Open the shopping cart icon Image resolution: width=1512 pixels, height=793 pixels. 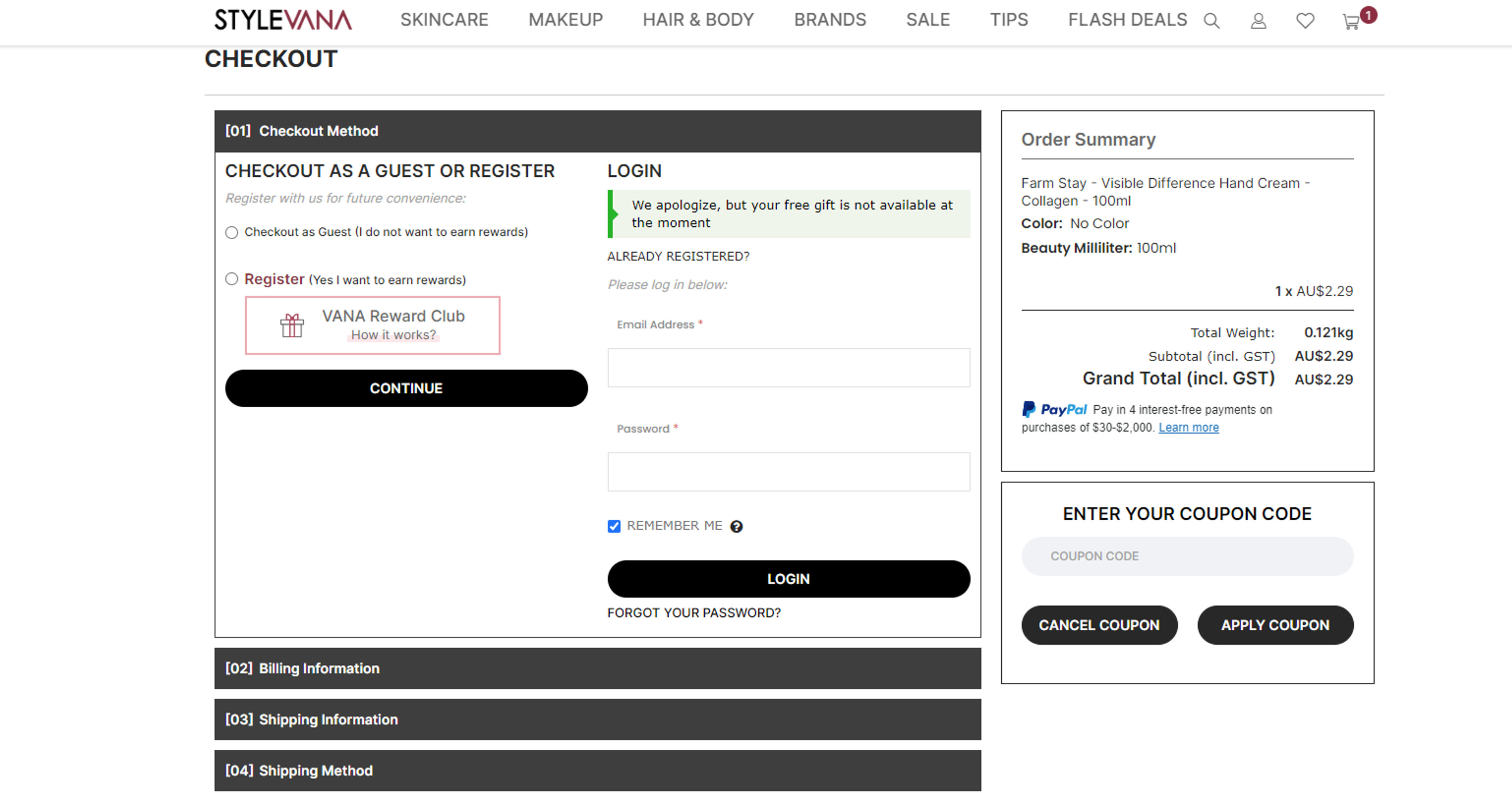(x=1351, y=22)
